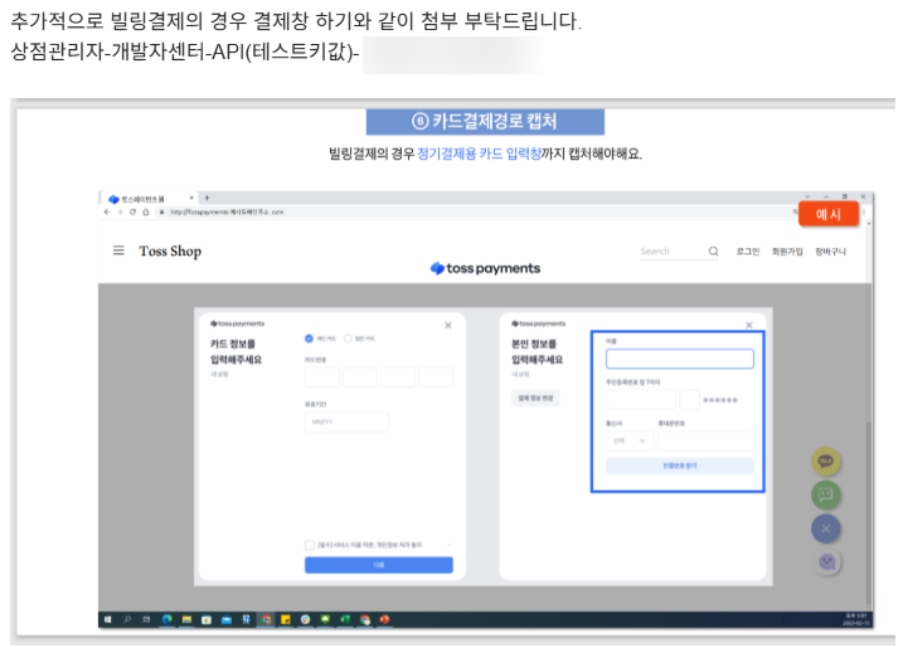
Task: Click the browser forward arrow
Action: coord(120,212)
